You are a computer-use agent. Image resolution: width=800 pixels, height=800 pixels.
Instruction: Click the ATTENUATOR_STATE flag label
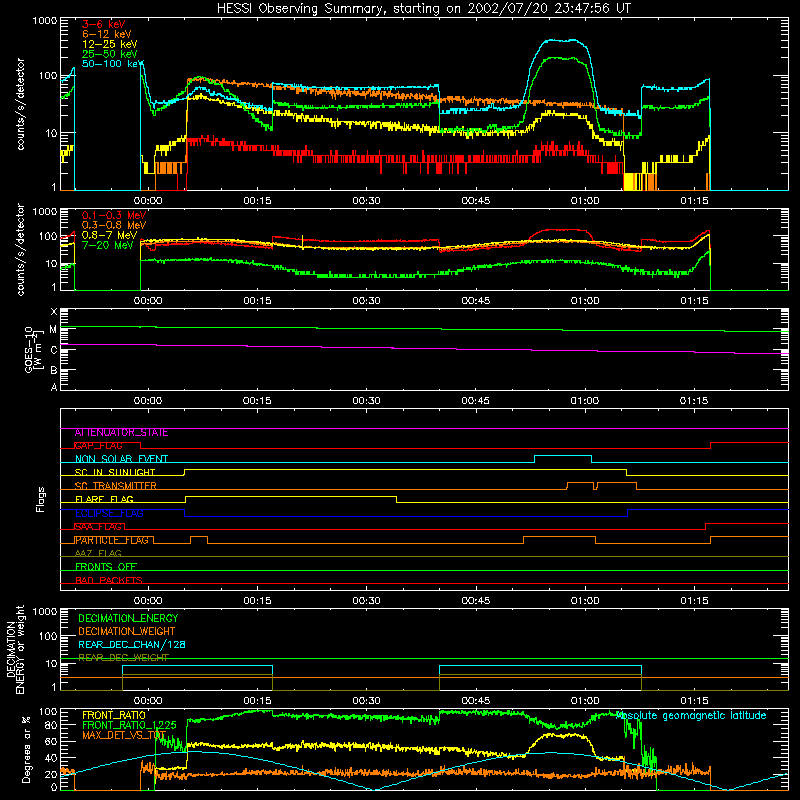tap(121, 433)
